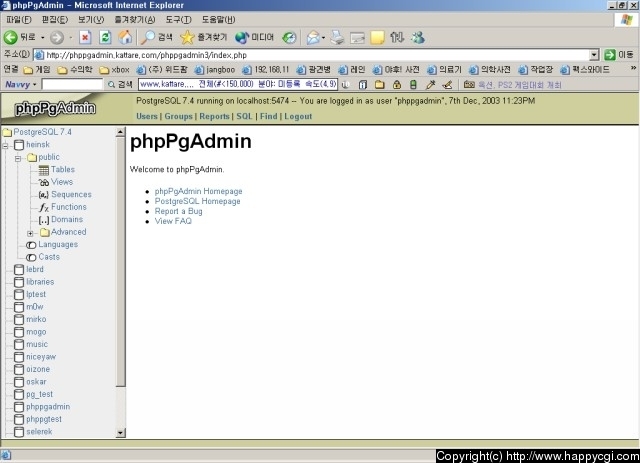Click the yellow note icon in toolbar
This screenshot has height=463, width=640.
tap(377, 38)
